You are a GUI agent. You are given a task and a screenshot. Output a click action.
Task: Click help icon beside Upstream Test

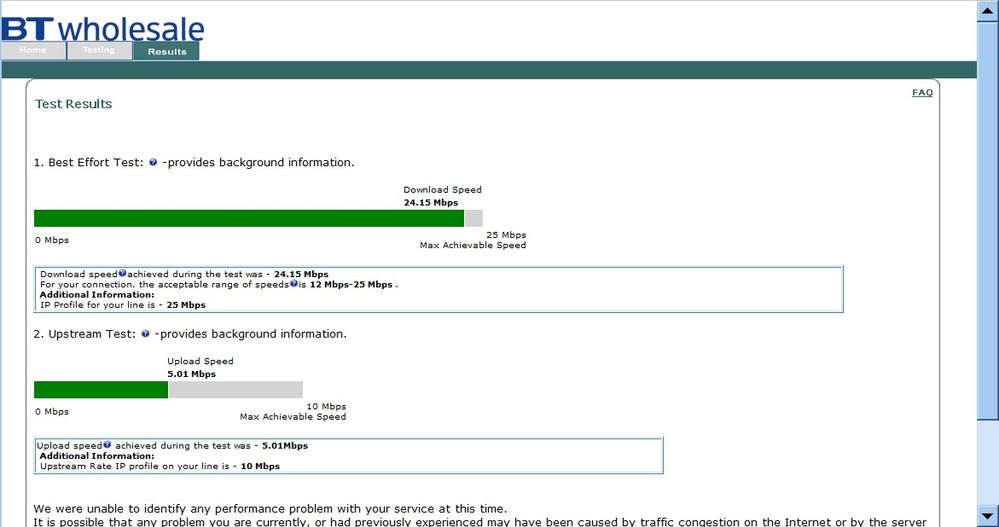point(145,334)
